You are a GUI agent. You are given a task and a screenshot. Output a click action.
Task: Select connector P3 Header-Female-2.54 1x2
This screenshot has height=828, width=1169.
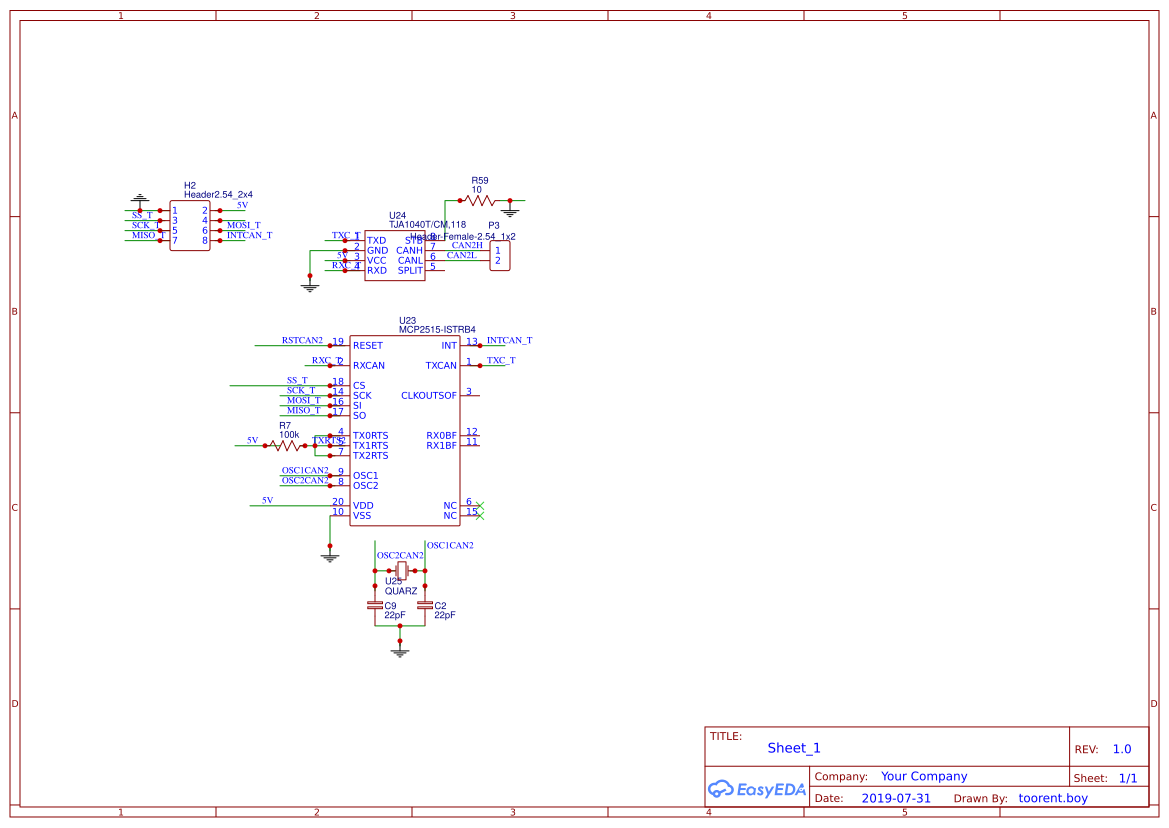500,255
